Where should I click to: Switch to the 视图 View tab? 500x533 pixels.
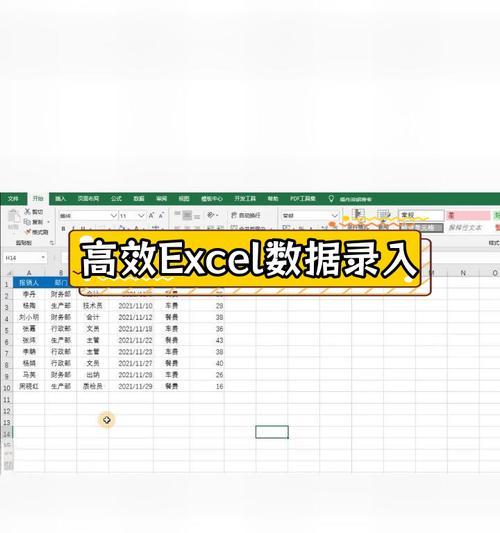pyautogui.click(x=184, y=199)
